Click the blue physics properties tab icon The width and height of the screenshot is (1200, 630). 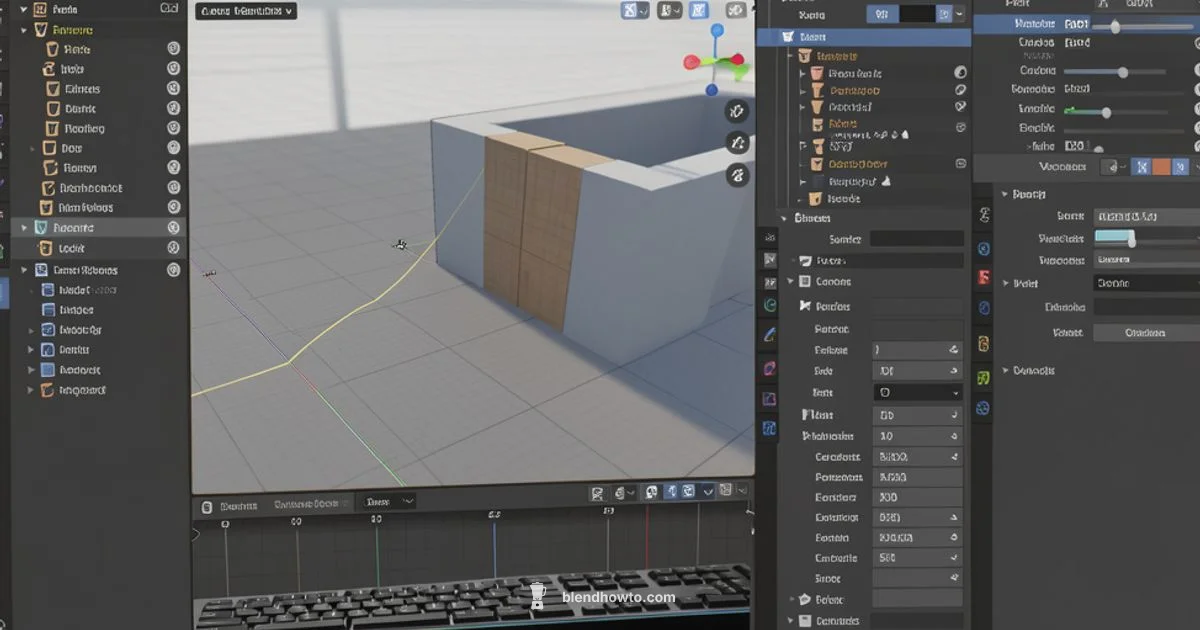coord(768,428)
